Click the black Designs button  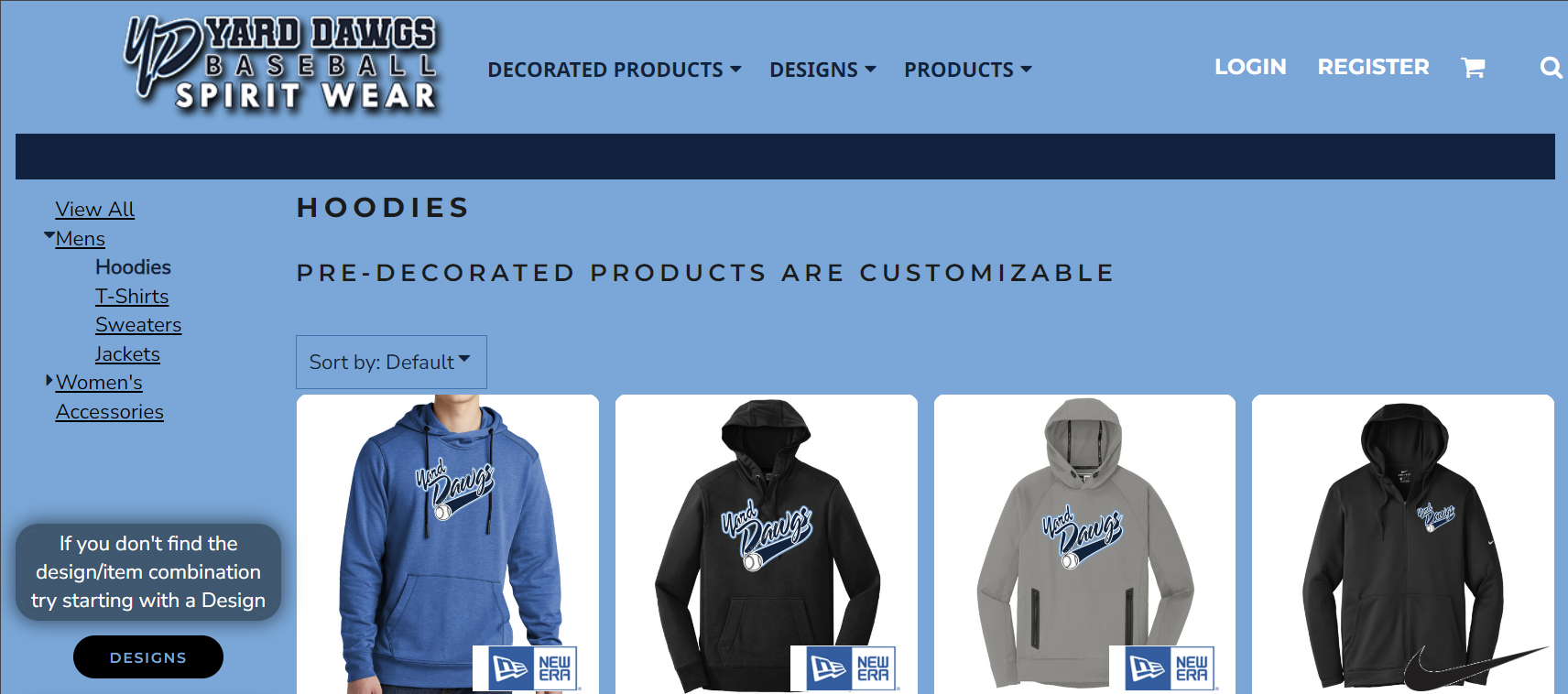(148, 657)
